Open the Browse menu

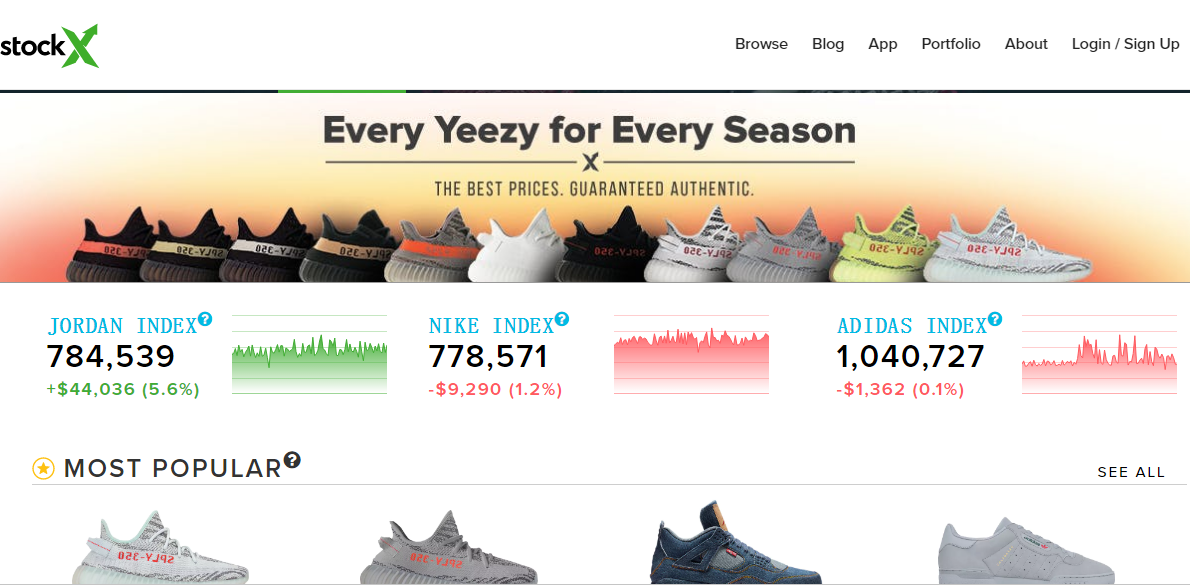(x=761, y=44)
